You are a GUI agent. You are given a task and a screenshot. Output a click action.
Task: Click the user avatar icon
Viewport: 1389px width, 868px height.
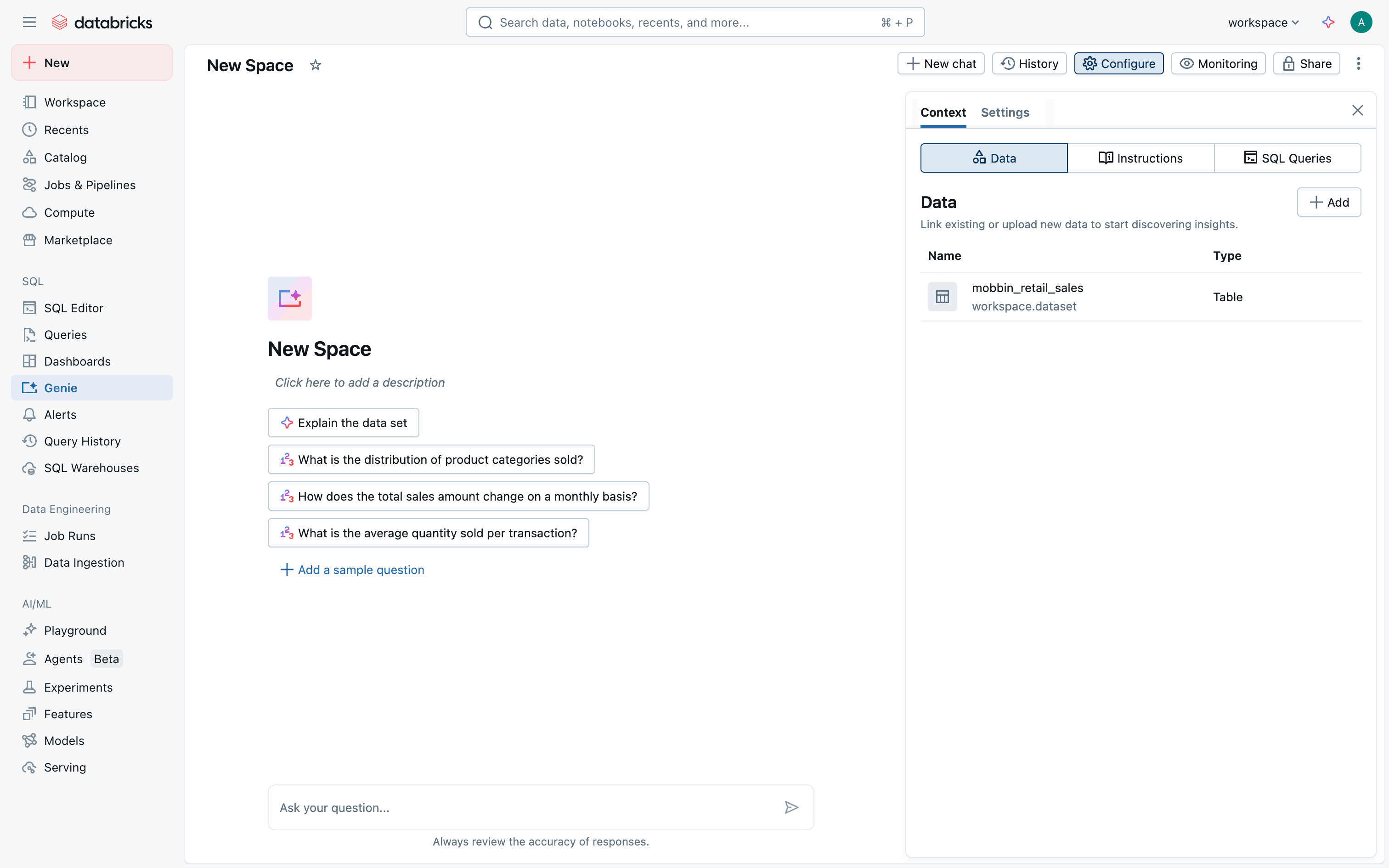pyautogui.click(x=1361, y=23)
